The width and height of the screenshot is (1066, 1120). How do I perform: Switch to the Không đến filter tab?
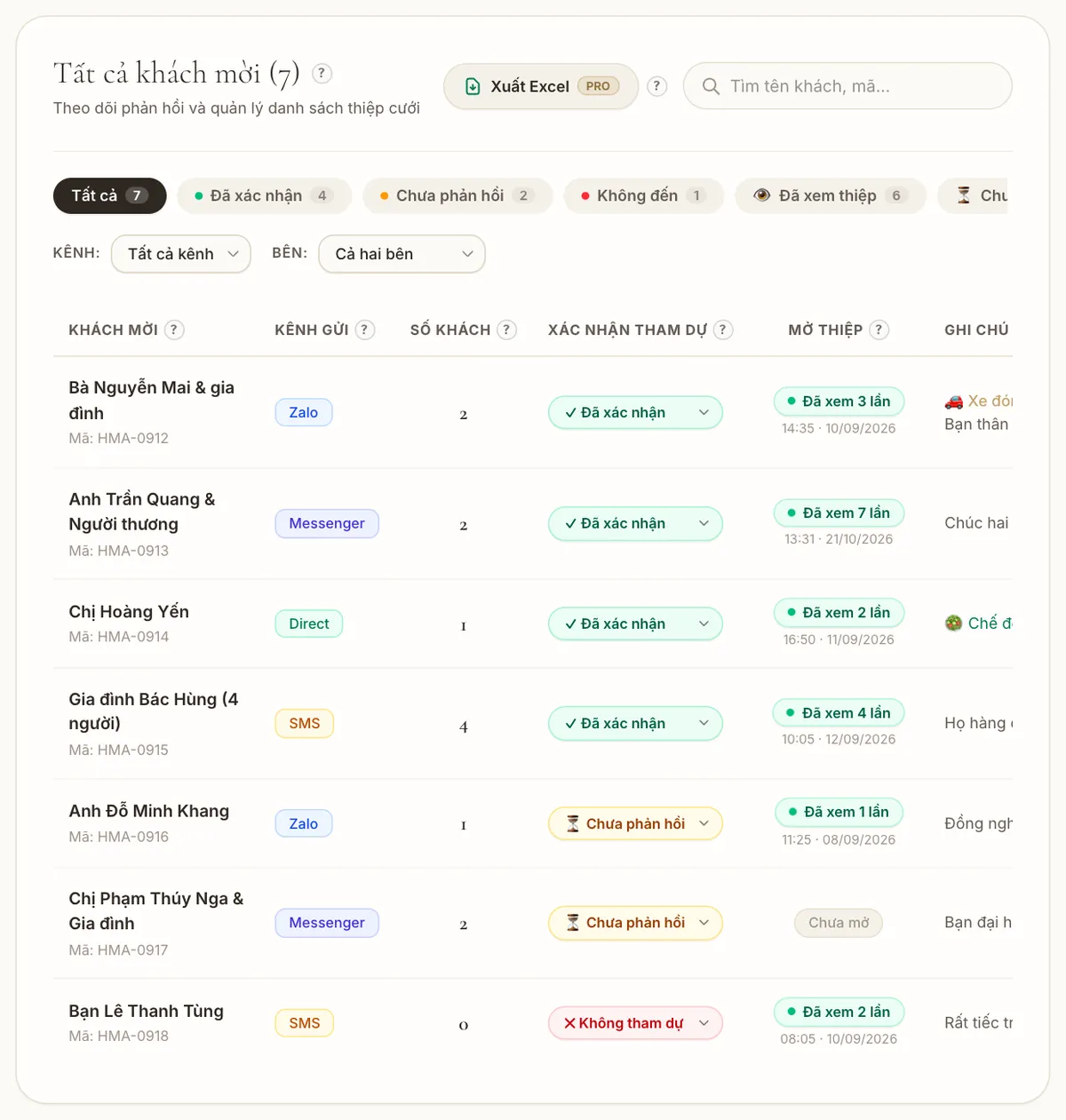(x=644, y=195)
